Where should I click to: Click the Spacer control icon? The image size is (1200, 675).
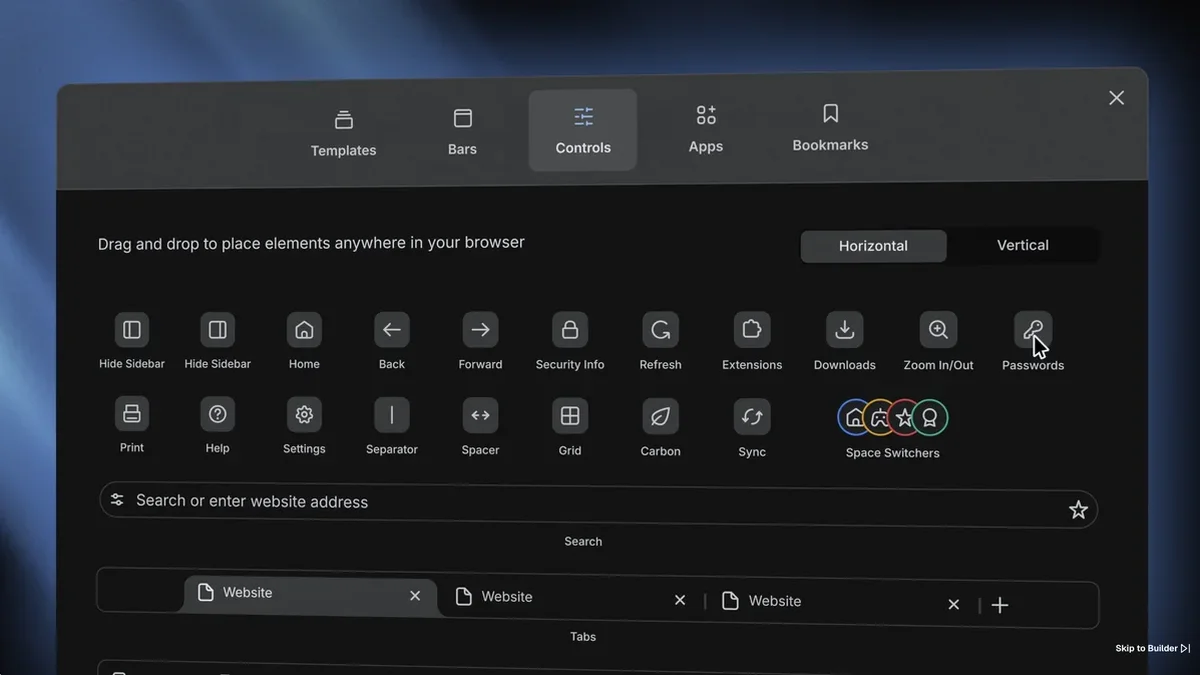click(x=480, y=415)
